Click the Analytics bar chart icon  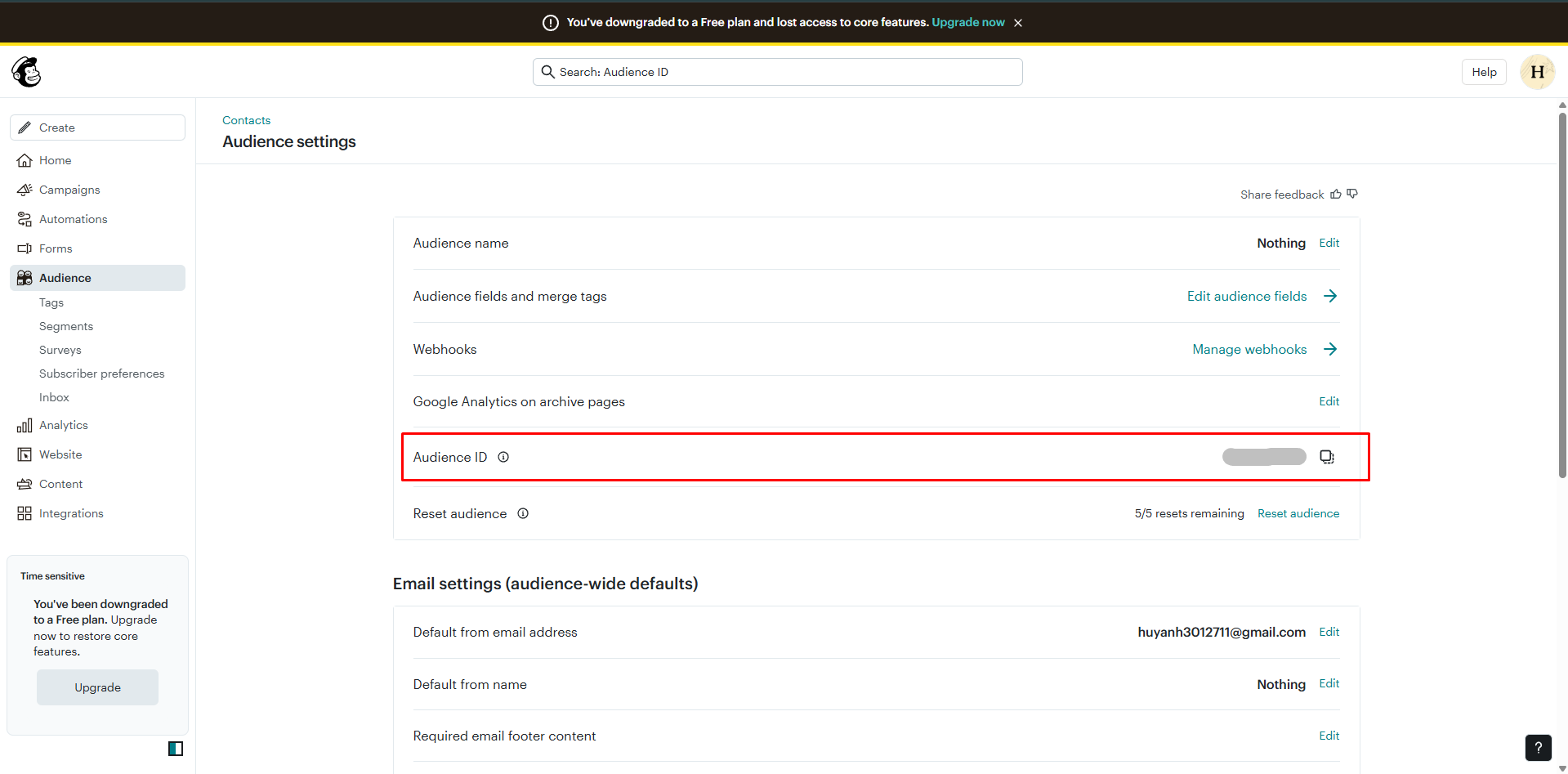(x=25, y=425)
